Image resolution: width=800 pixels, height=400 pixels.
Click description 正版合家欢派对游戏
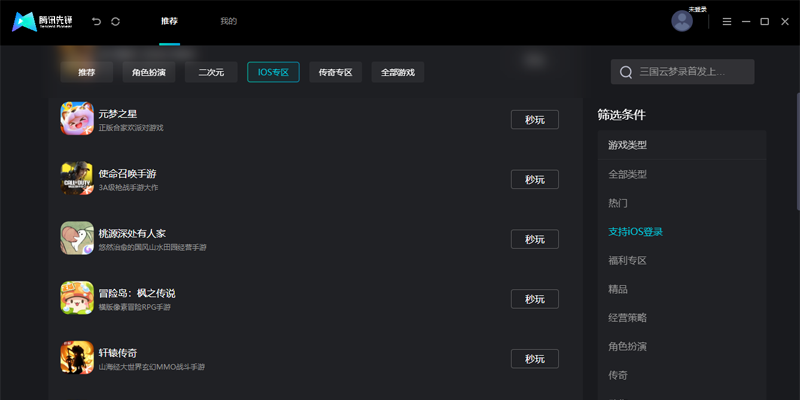(x=131, y=128)
